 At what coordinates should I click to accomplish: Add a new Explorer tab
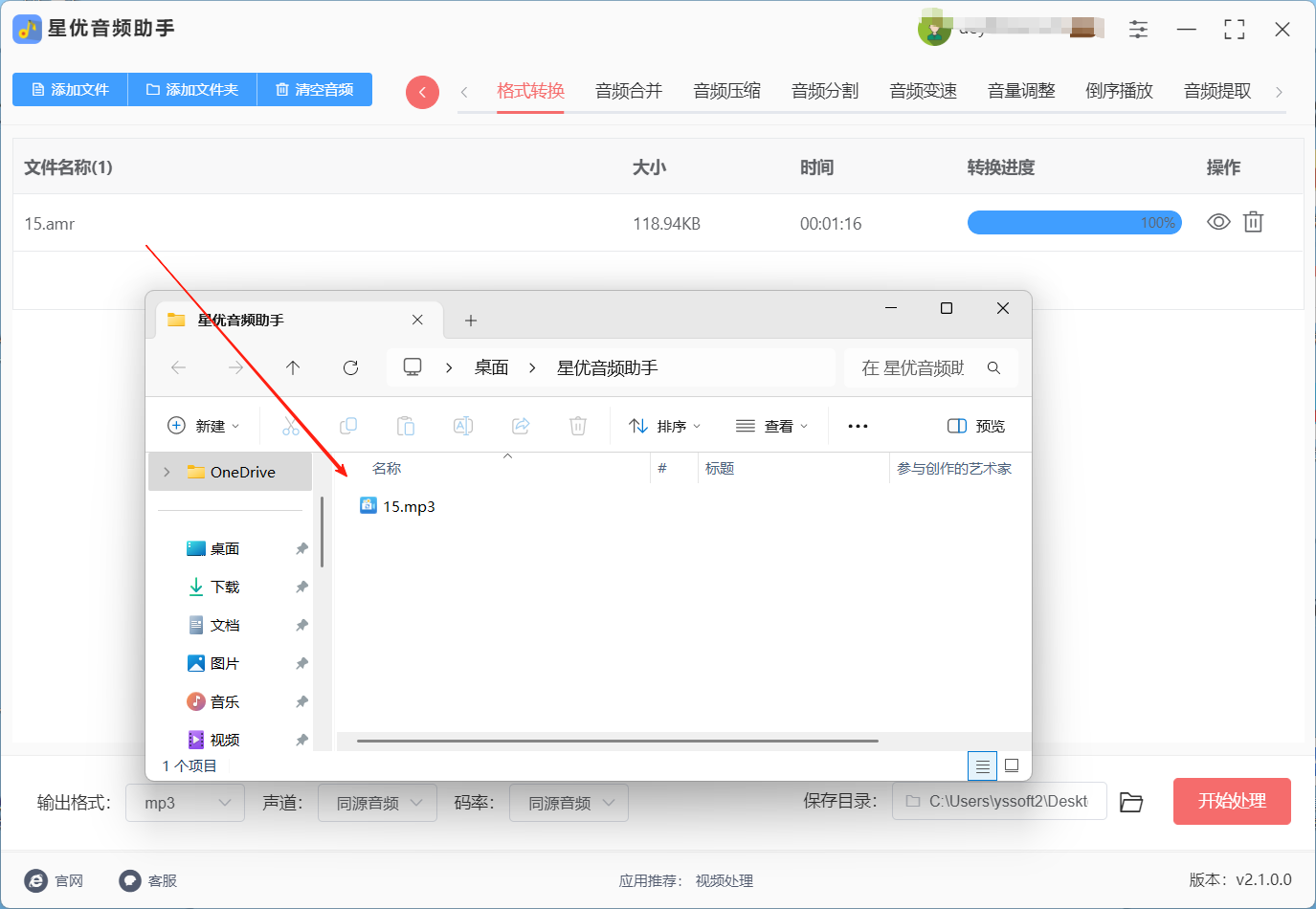471,321
